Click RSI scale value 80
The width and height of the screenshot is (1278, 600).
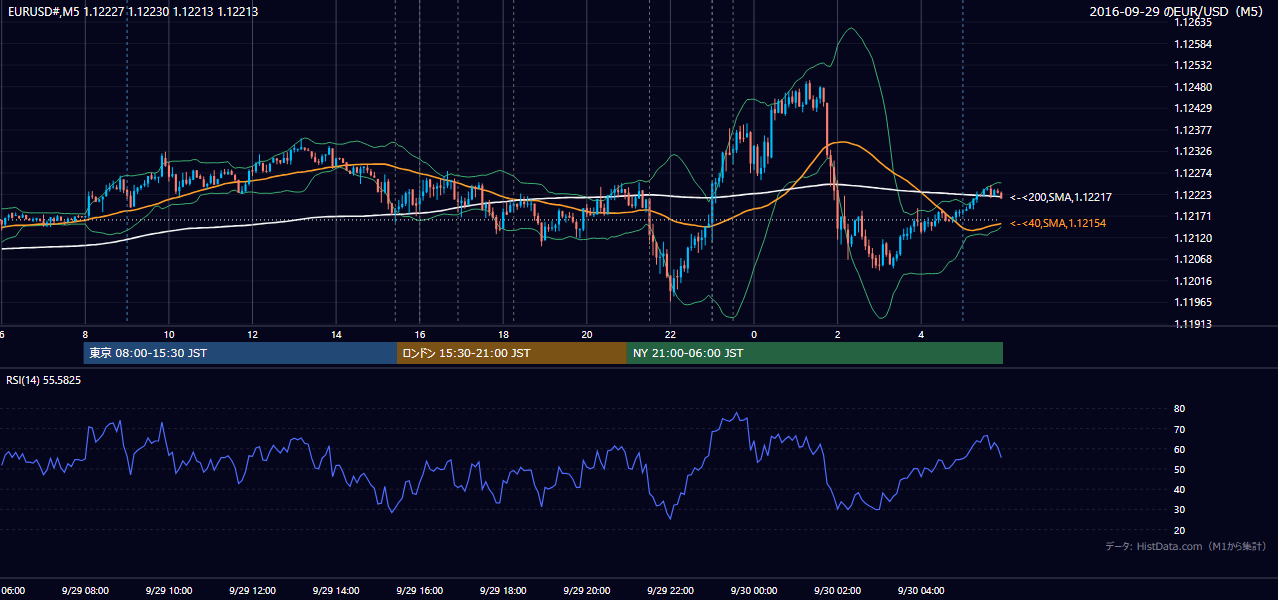(x=1179, y=409)
